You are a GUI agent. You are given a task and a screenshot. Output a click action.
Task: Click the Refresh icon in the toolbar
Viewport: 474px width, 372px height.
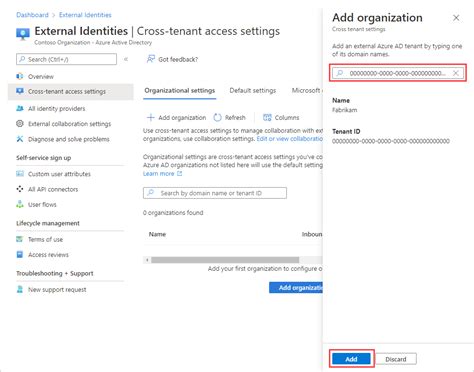click(x=218, y=117)
